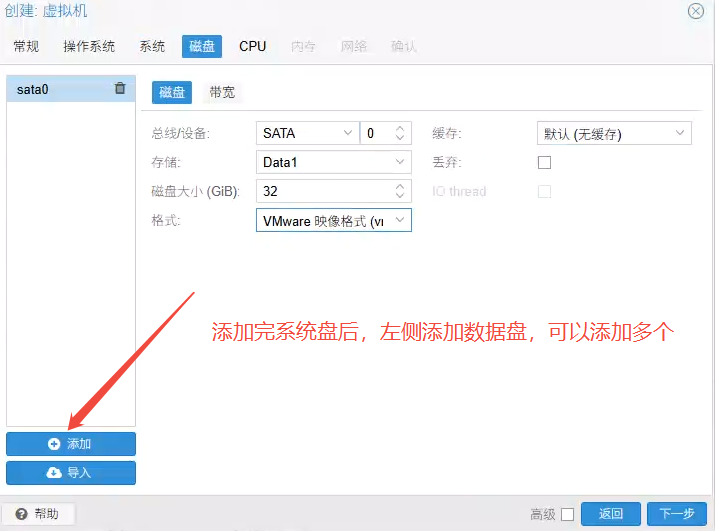
Task: Click the 导入 import button
Action: (71, 473)
